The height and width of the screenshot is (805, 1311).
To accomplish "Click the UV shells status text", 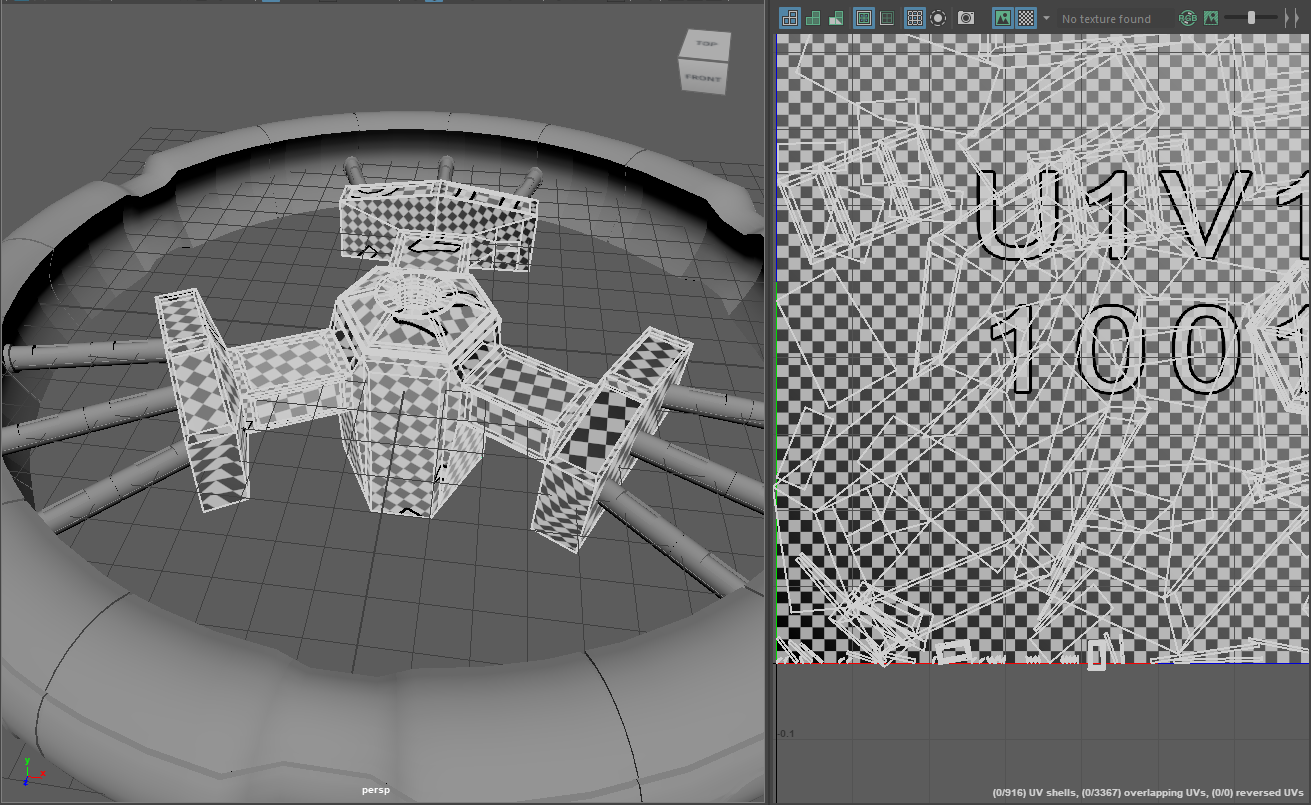I will (x=1034, y=792).
